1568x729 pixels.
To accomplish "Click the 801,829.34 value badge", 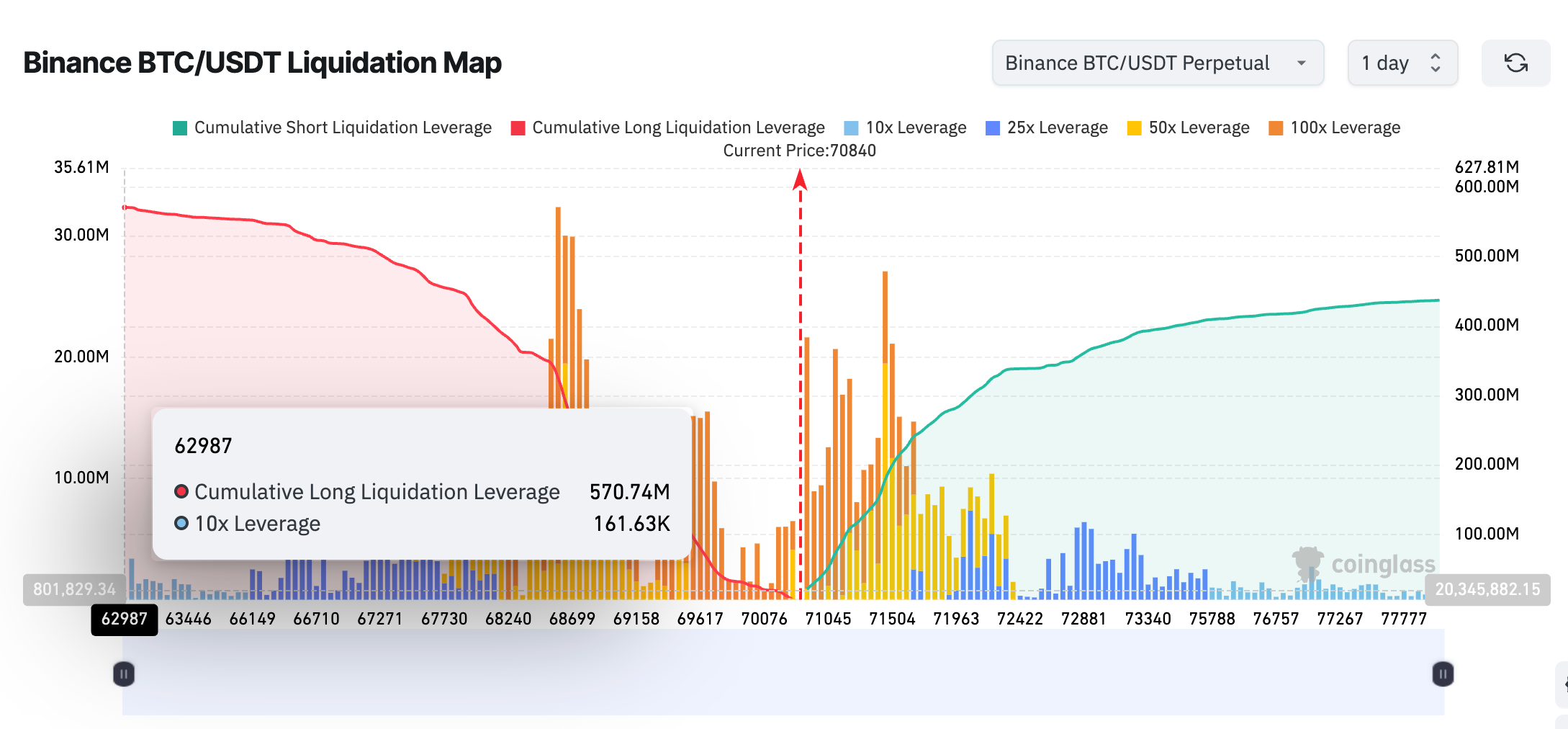I will click(x=75, y=589).
